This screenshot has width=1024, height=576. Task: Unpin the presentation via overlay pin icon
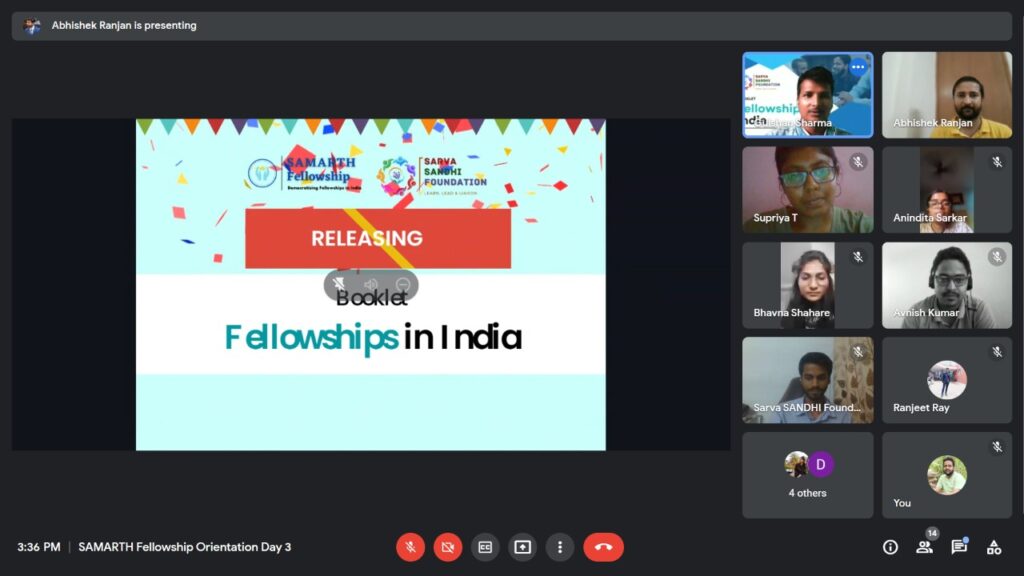[338, 284]
